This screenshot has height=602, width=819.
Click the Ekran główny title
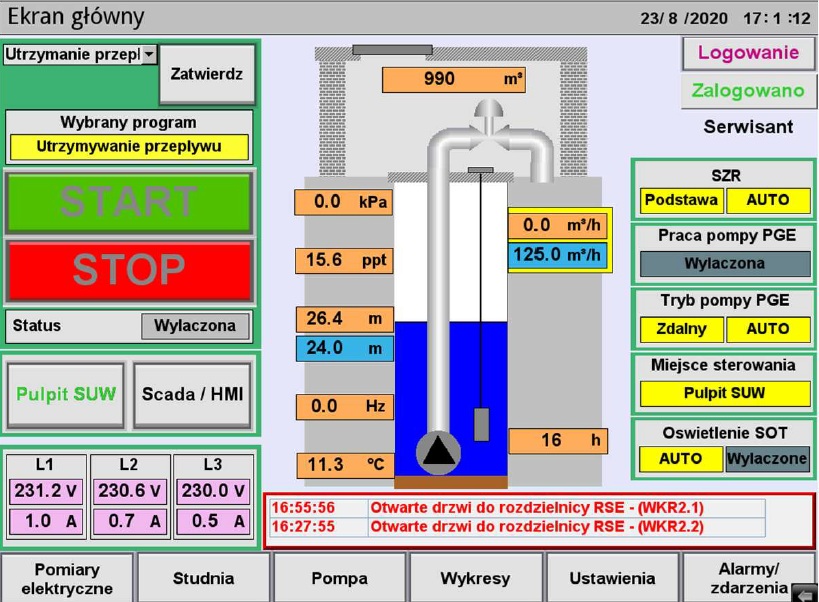tap(76, 17)
